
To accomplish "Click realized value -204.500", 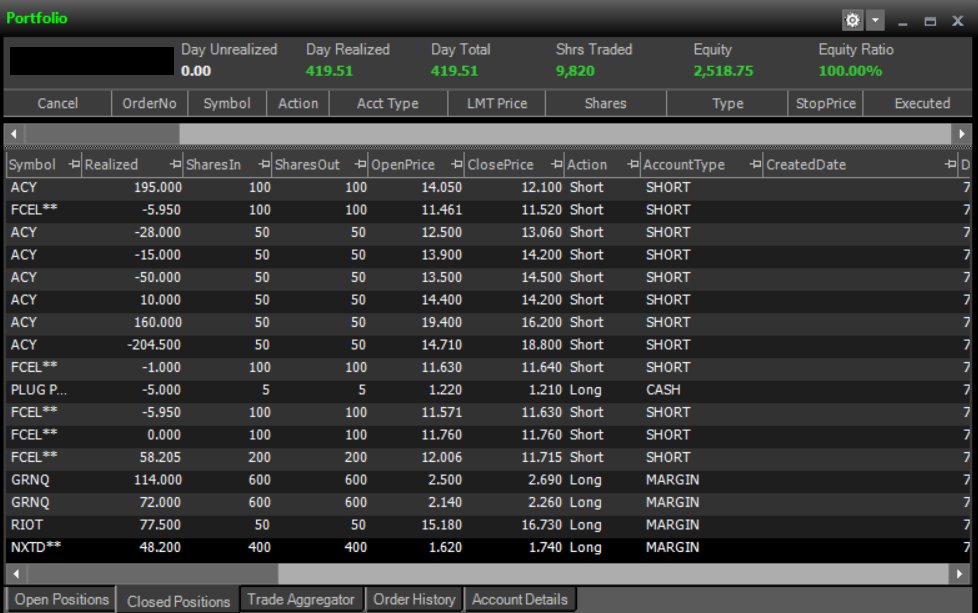I will 154,345.
